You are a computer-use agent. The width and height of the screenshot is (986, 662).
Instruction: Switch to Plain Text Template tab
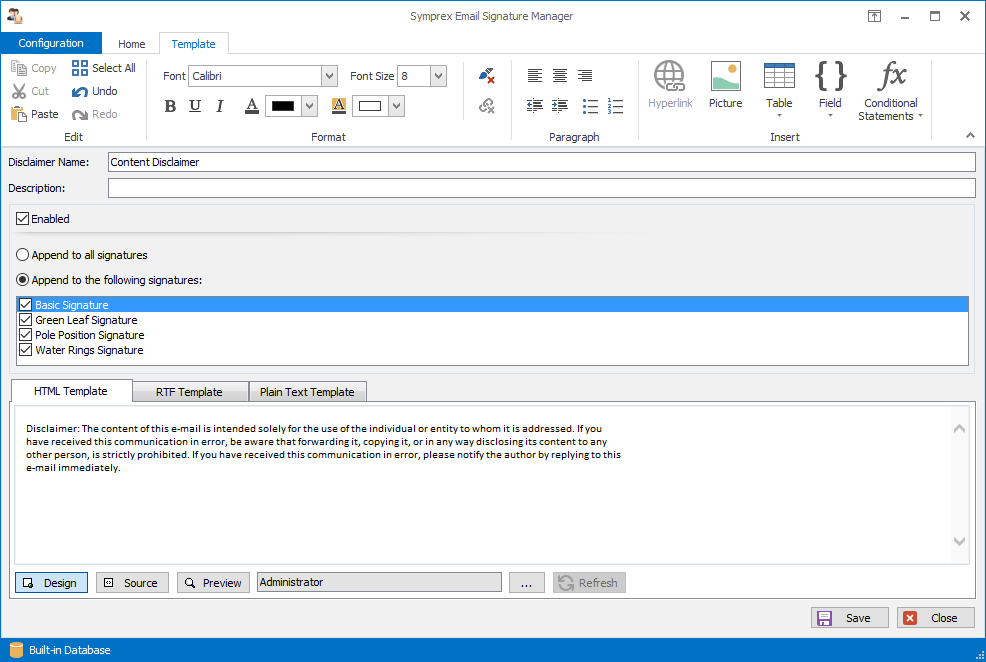(x=307, y=392)
